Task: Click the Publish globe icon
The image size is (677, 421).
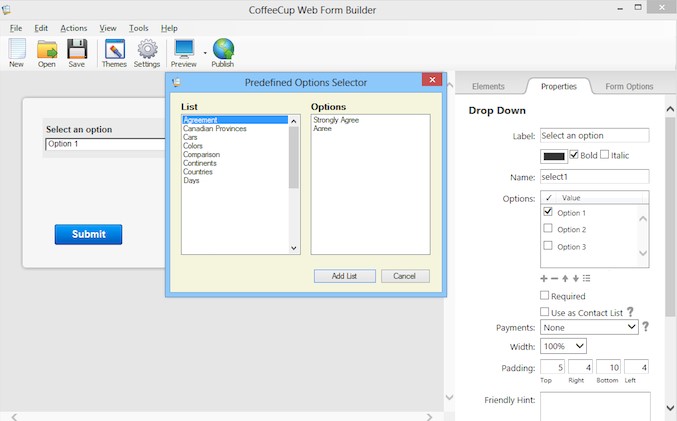Action: (223, 53)
